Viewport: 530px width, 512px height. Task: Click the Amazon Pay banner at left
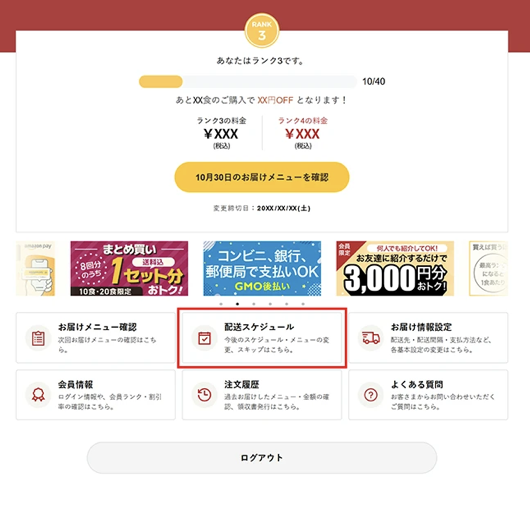click(35, 268)
